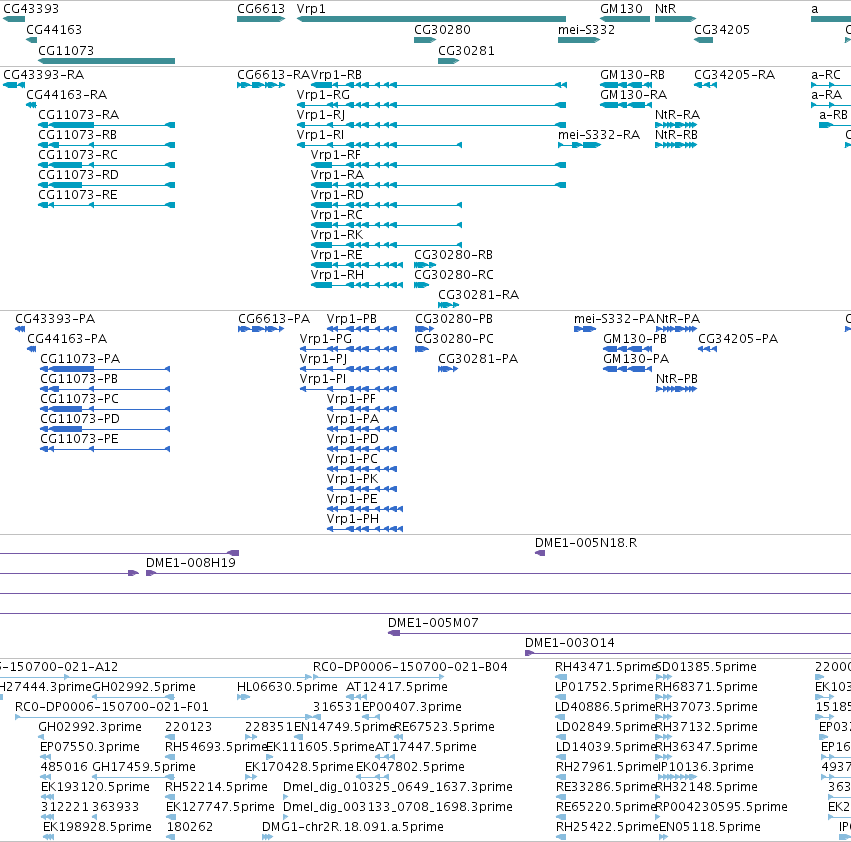Open protein label 'NtR-PB'
The width and height of the screenshot is (851, 842).
[676, 379]
